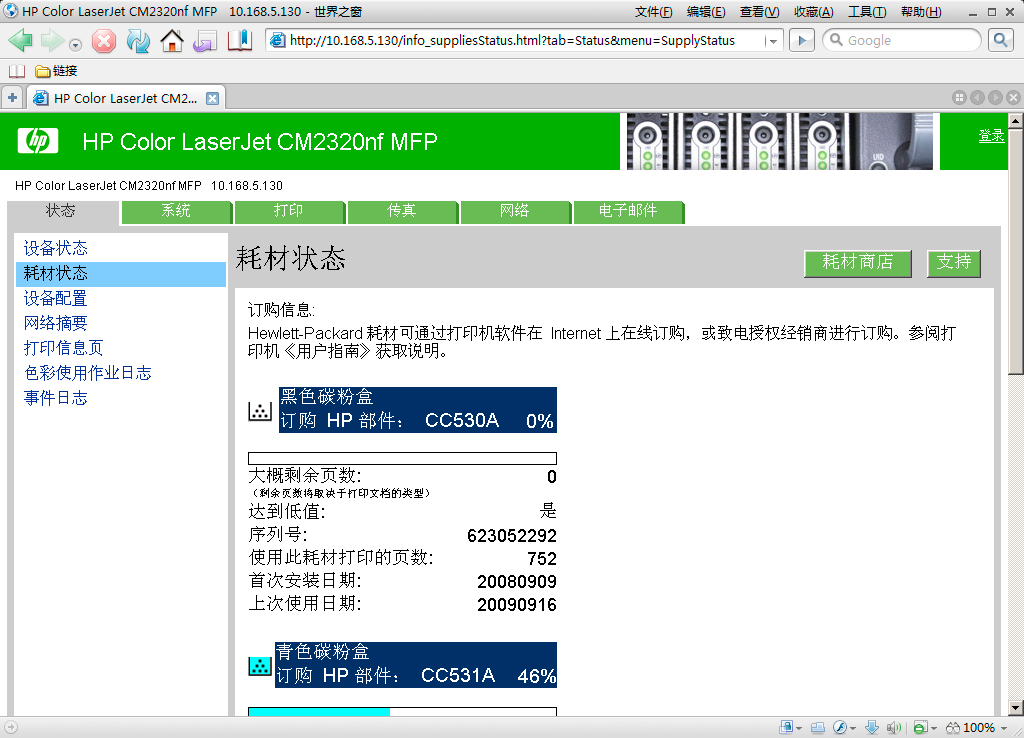The width and height of the screenshot is (1024, 738).
Task: Click the cyan toner level bar
Action: point(318,711)
